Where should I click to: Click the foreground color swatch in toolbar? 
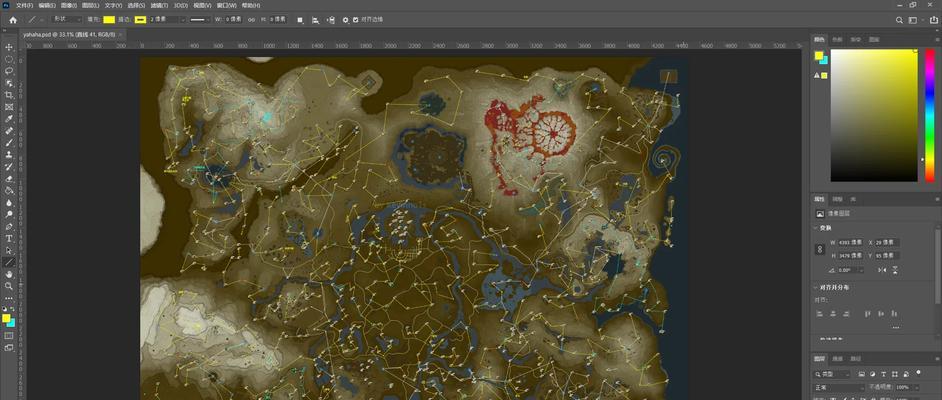6,318
